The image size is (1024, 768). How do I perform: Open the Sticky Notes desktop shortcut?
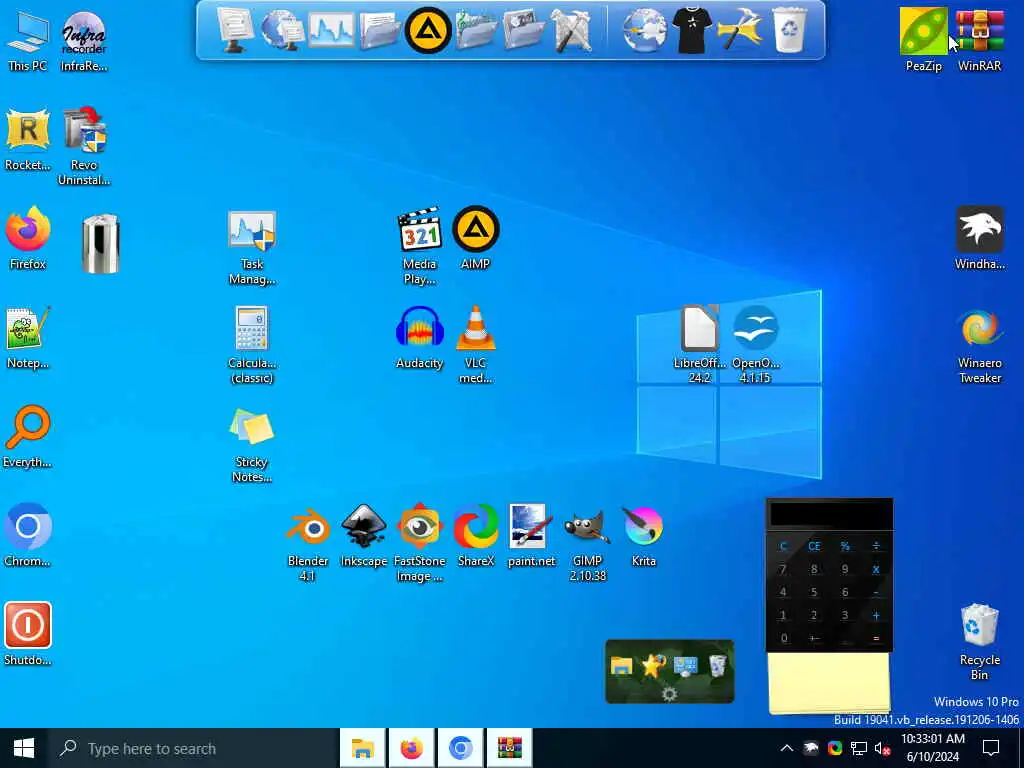[252, 445]
